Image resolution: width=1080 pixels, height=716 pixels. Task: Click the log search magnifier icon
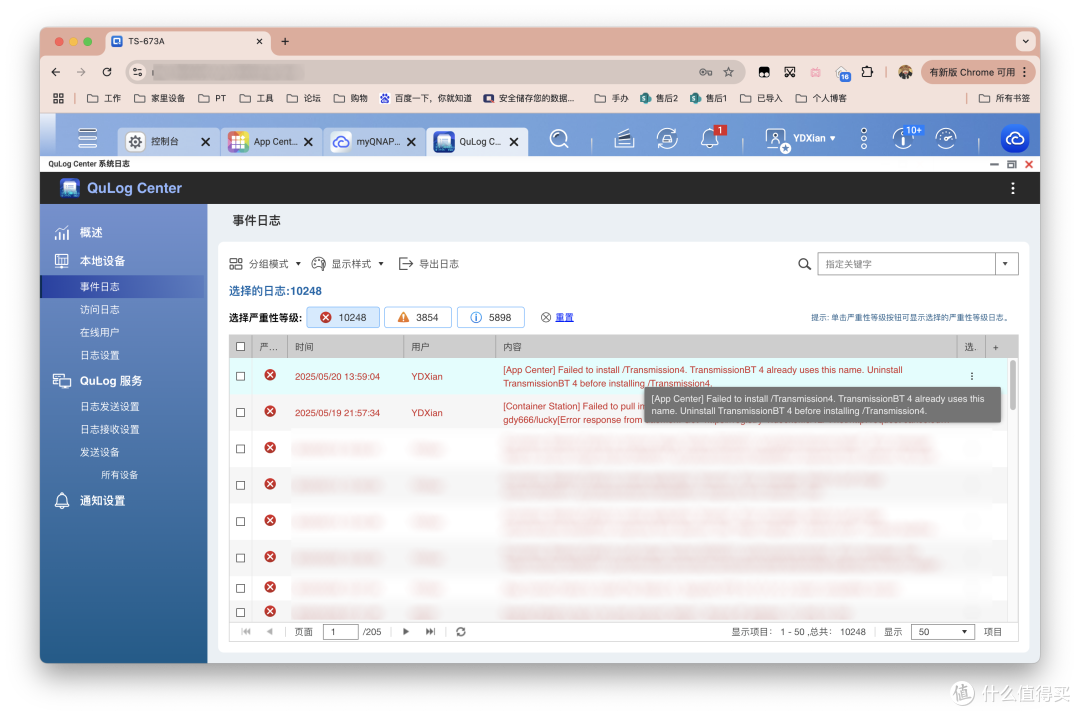click(x=804, y=264)
